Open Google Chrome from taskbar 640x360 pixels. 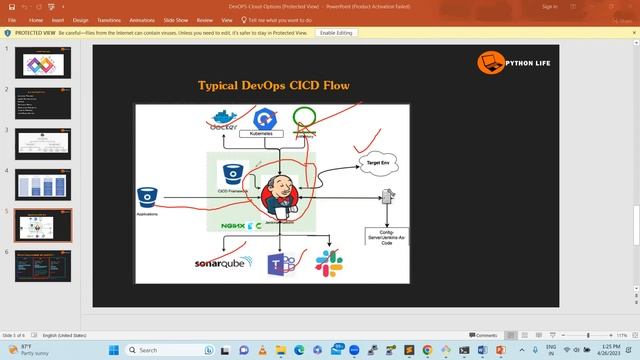pos(427,350)
